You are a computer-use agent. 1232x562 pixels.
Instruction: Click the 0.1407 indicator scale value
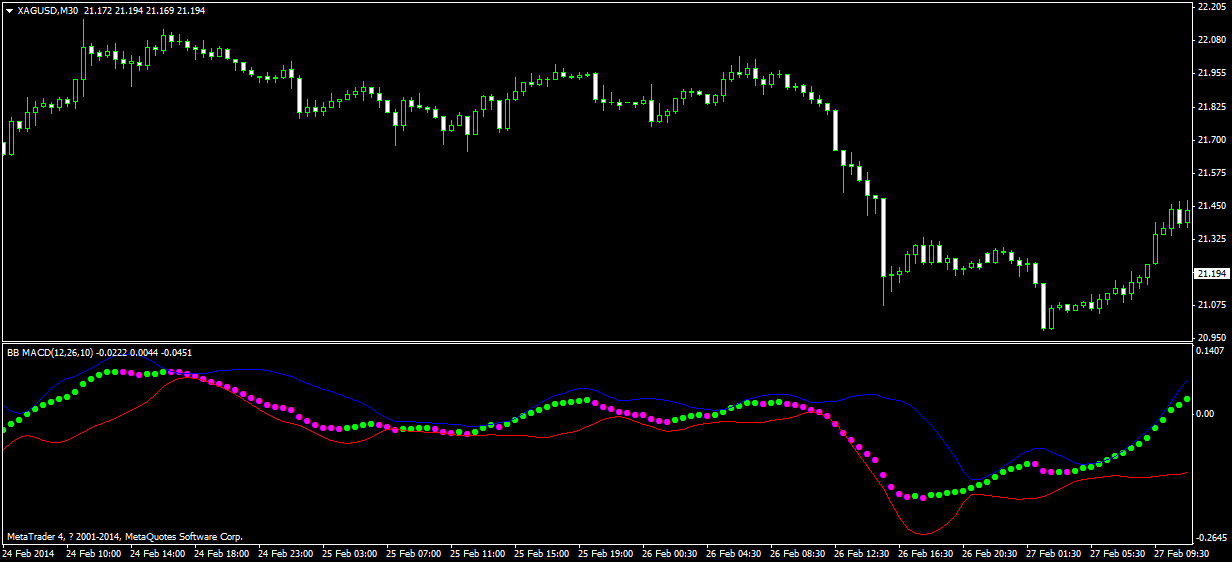click(1210, 351)
